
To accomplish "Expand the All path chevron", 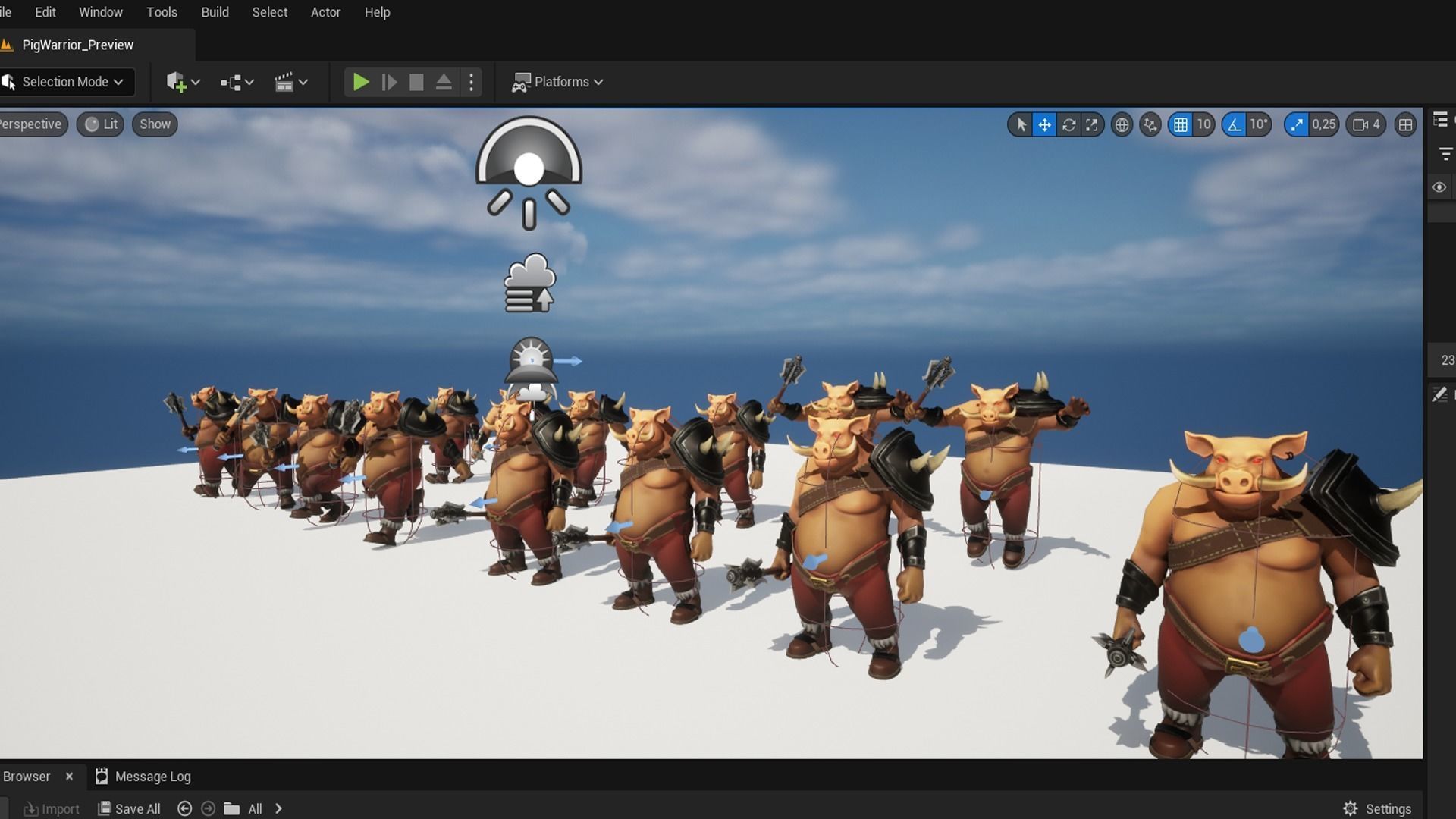I will [278, 809].
